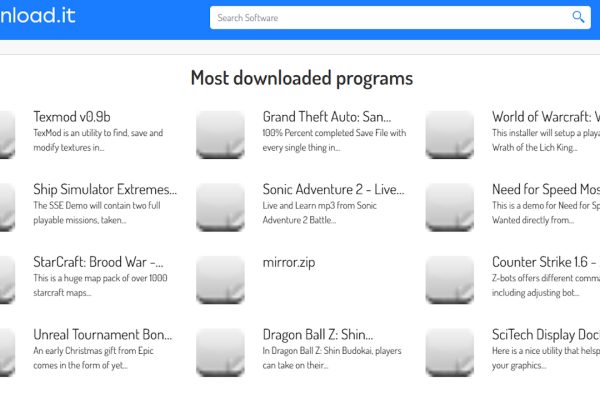
Task: Click the 'Z-bots offers different' description
Action: pyautogui.click(x=546, y=286)
